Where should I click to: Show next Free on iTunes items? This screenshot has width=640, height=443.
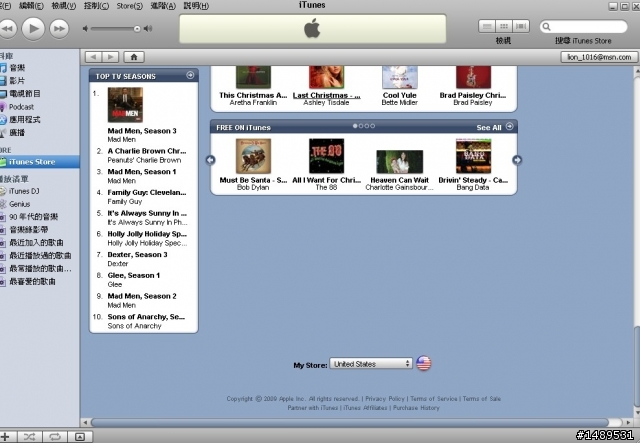(x=517, y=160)
